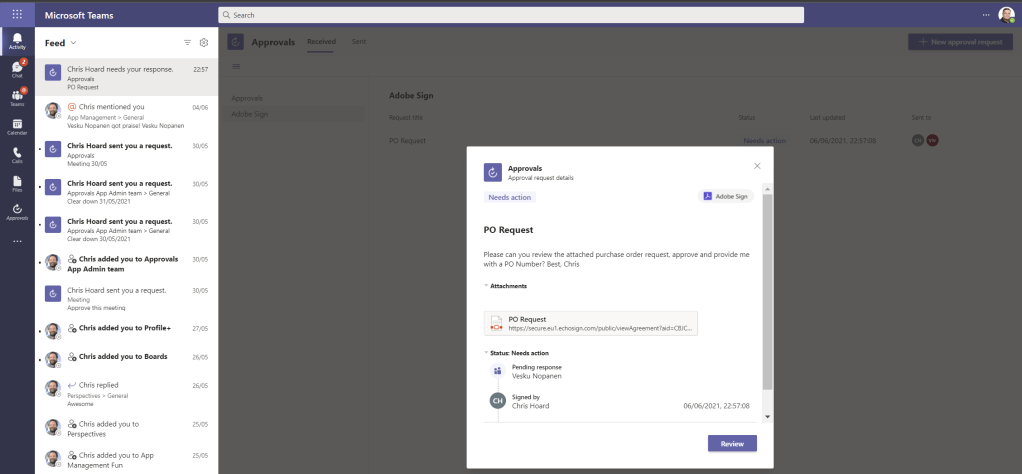Click the feed filter icon
The image size is (1022, 474).
click(x=187, y=43)
